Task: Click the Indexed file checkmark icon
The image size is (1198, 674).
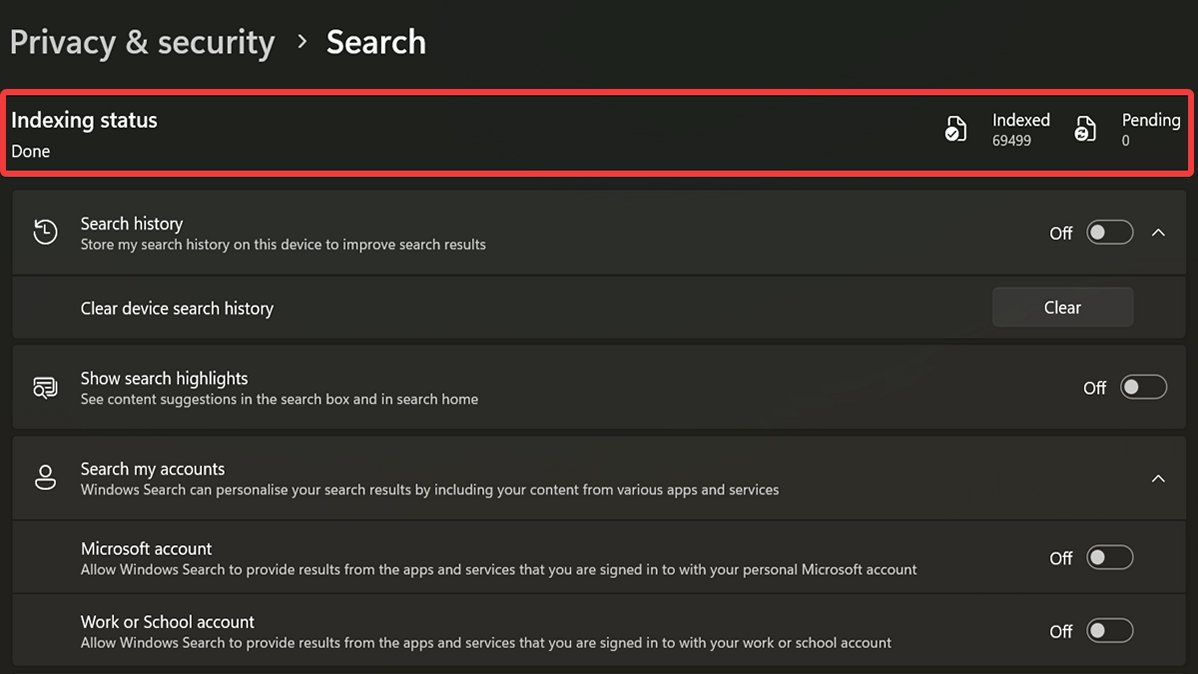Action: (x=956, y=130)
